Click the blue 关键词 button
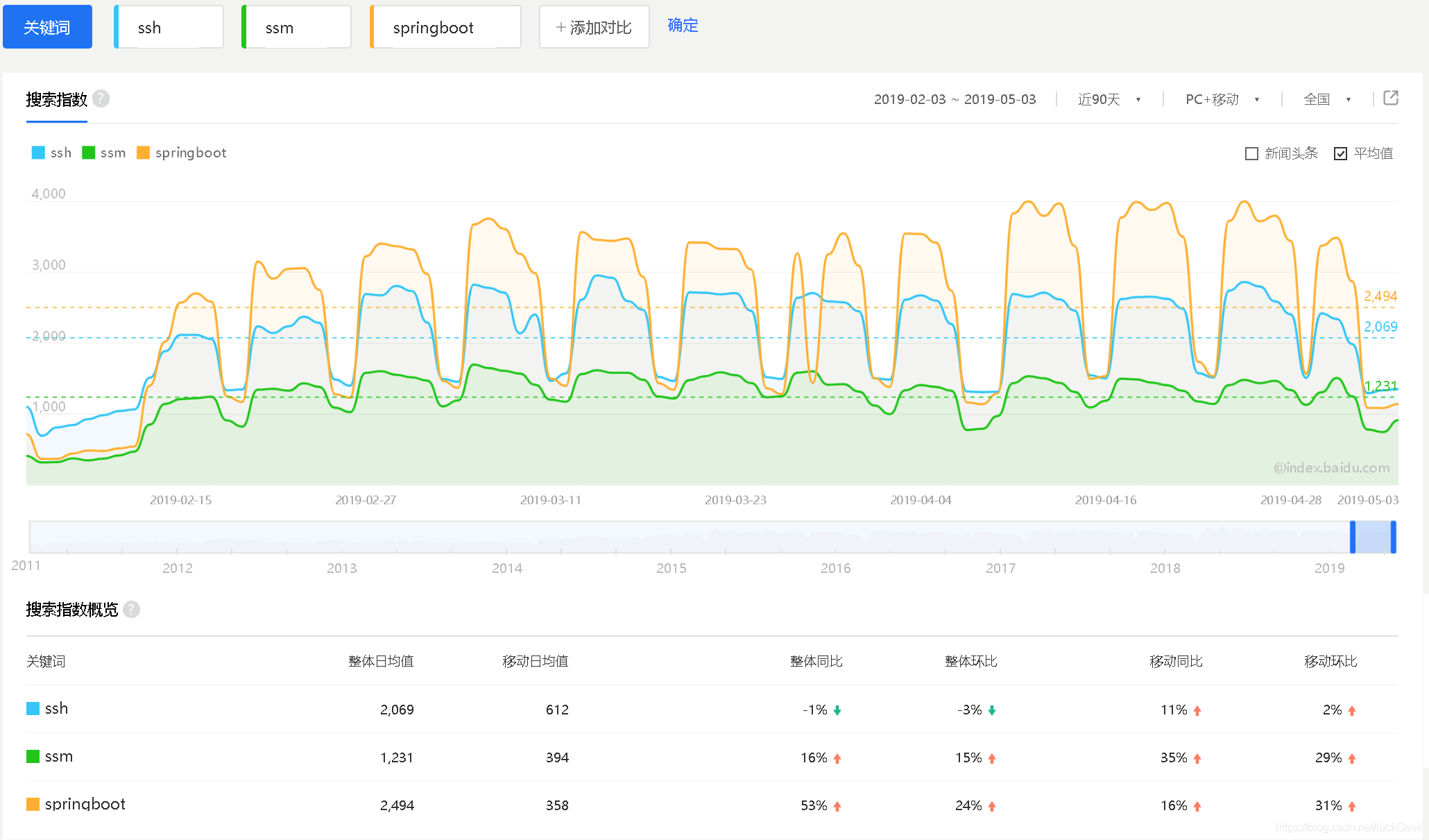 coord(47,27)
